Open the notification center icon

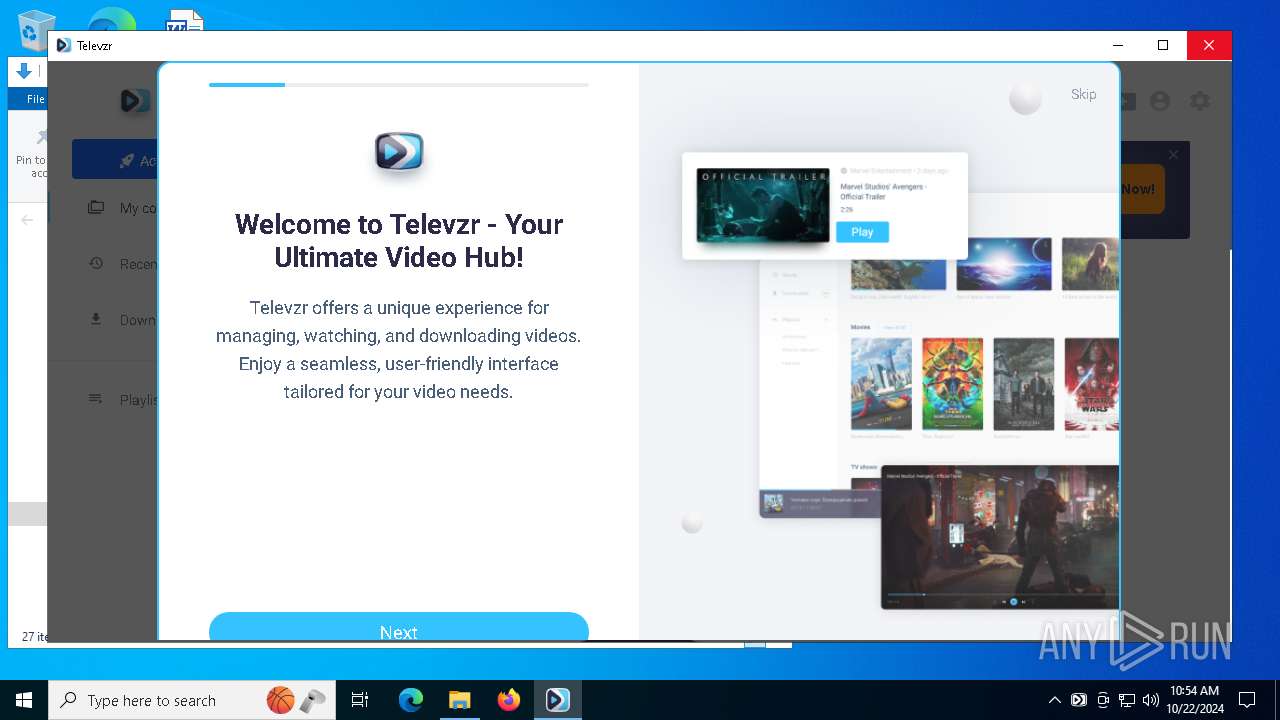click(1247, 700)
